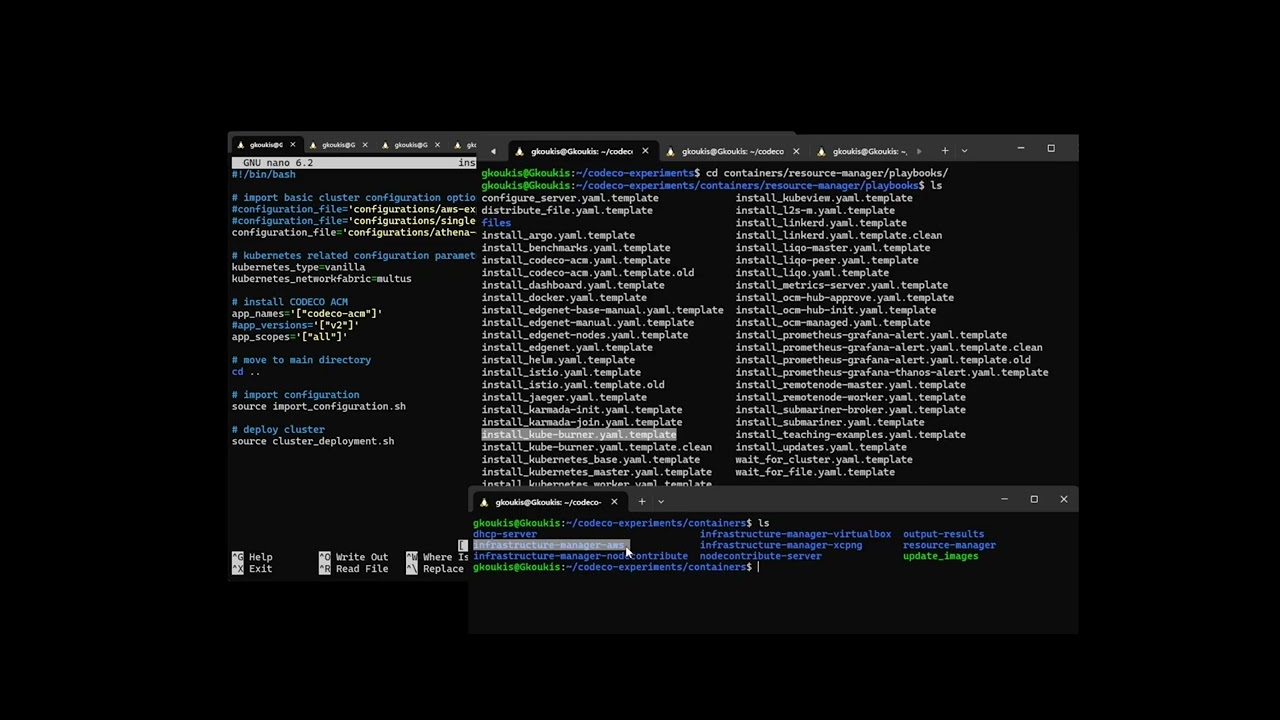The image size is (1280, 720).
Task: Switch to containers window tab 'gkoukis@Gkoukis: ~/codeco-'
Action: point(548,502)
